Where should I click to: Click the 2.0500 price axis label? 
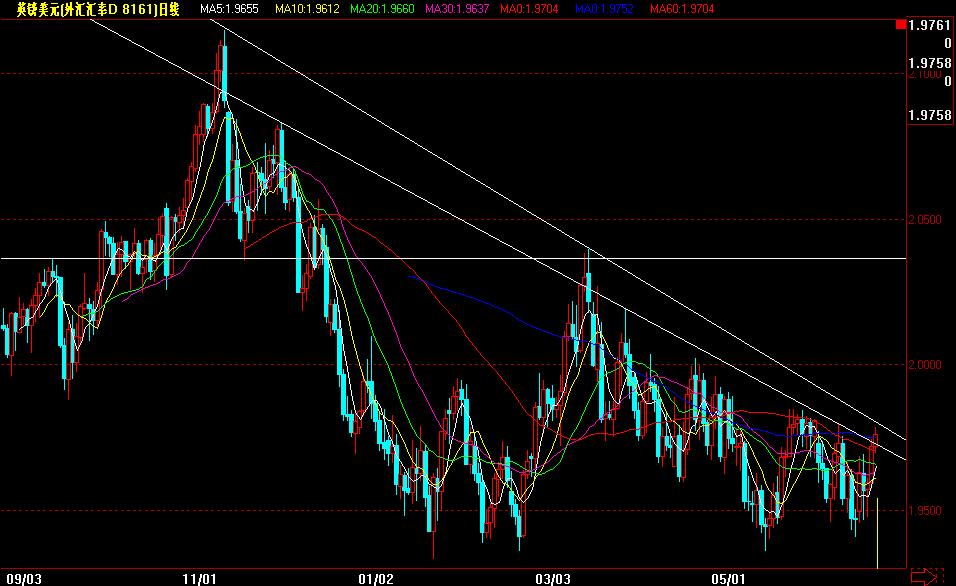pos(924,220)
